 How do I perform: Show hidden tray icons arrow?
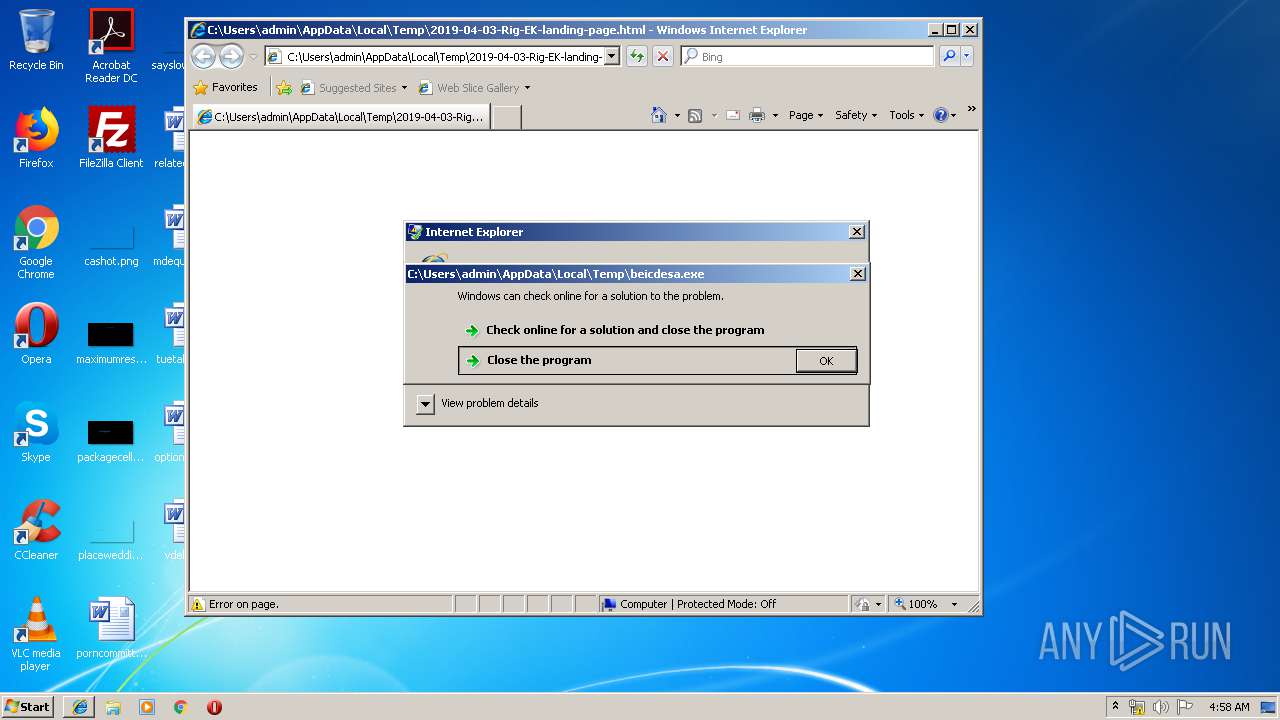pos(1116,707)
